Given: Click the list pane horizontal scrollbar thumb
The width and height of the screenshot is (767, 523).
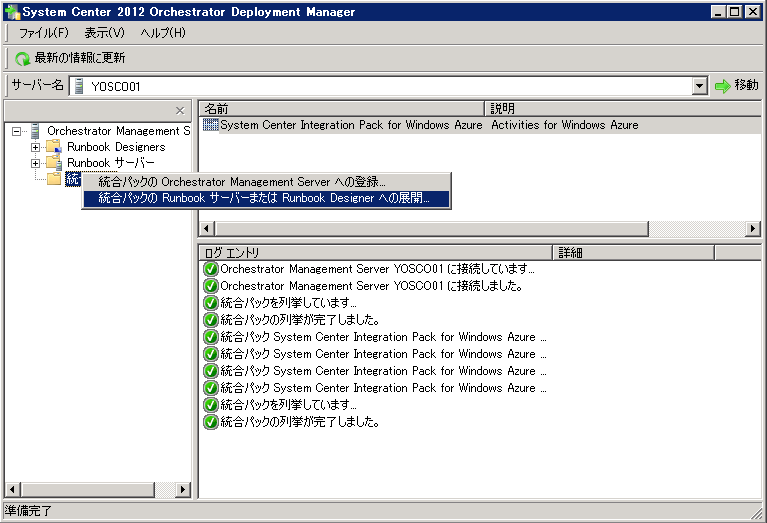Looking at the screenshot, I should pyautogui.click(x=432, y=228).
